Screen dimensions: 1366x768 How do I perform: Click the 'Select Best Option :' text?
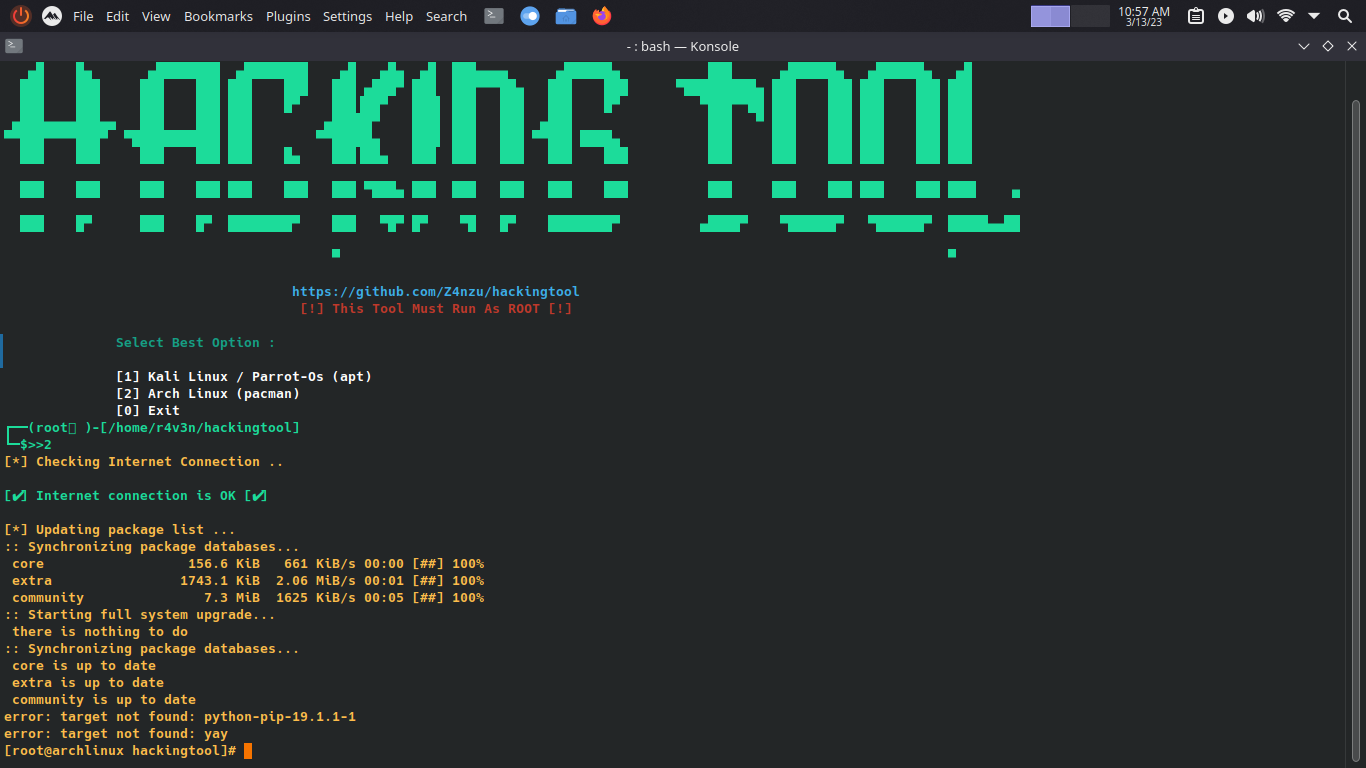[x=195, y=343]
